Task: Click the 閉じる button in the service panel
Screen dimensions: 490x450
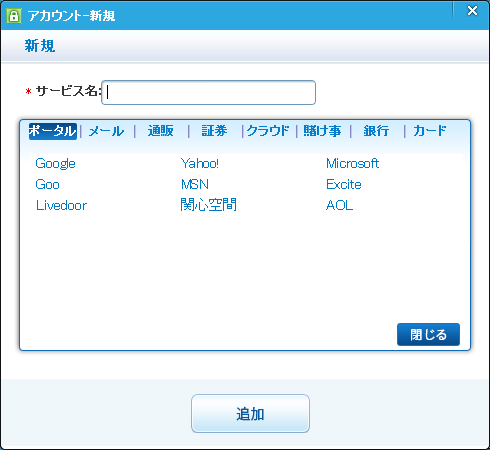Action: click(x=428, y=334)
